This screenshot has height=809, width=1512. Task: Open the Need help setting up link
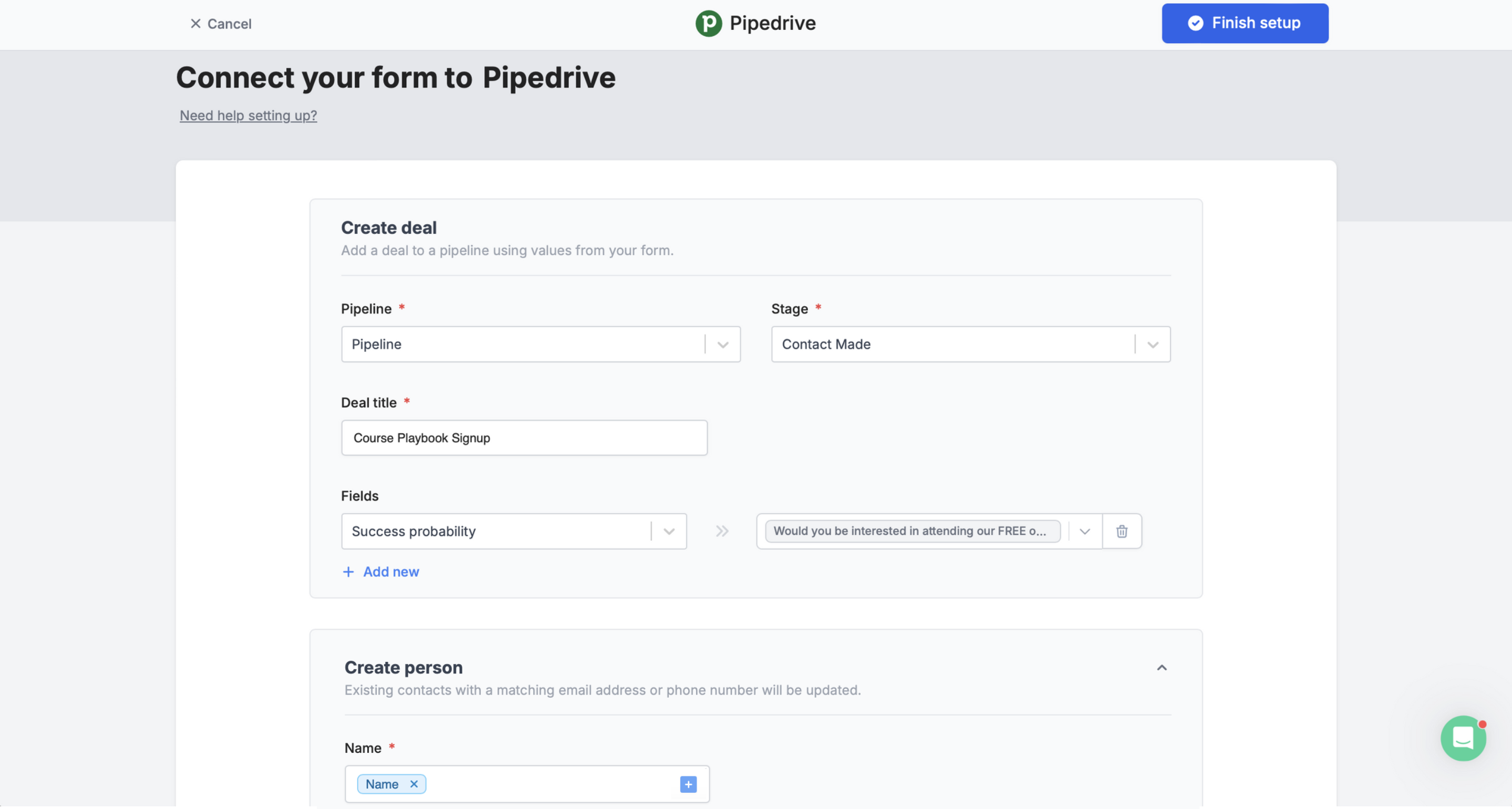[x=247, y=116]
